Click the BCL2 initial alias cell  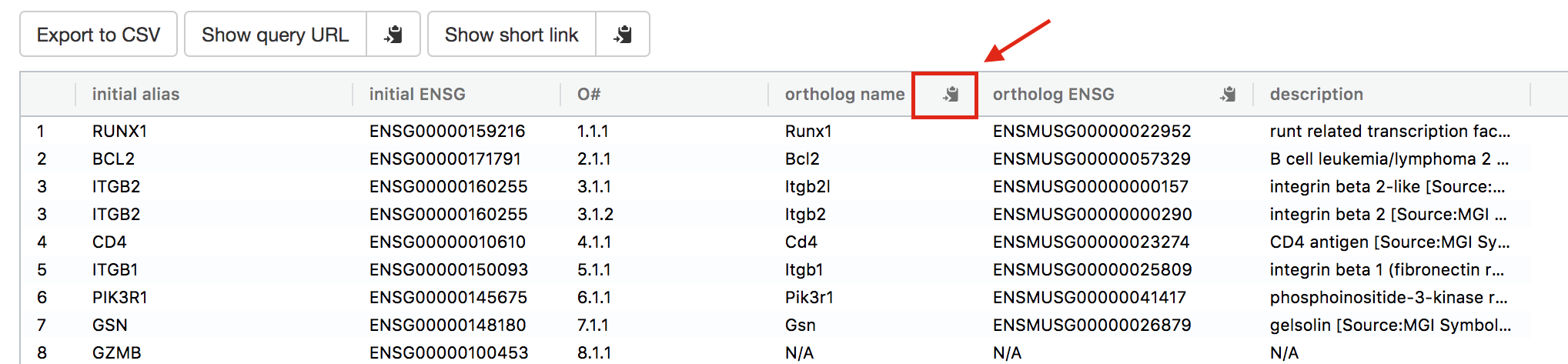click(x=113, y=159)
